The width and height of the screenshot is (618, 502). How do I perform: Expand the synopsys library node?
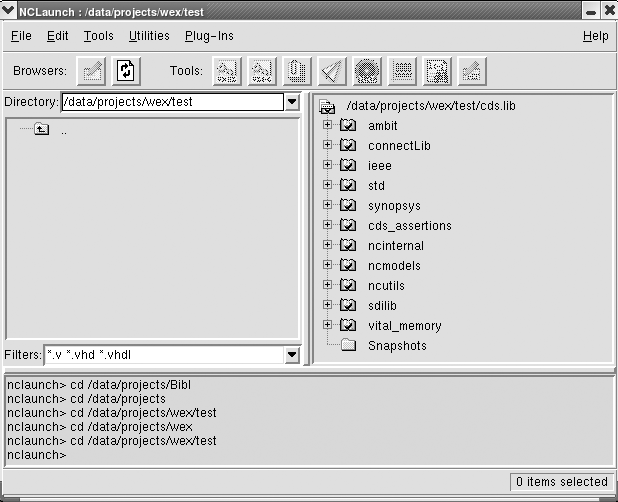click(327, 205)
